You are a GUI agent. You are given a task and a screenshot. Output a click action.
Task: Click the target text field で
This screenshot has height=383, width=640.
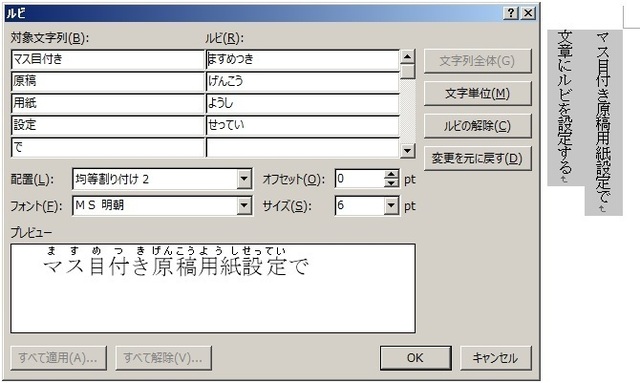coord(107,147)
